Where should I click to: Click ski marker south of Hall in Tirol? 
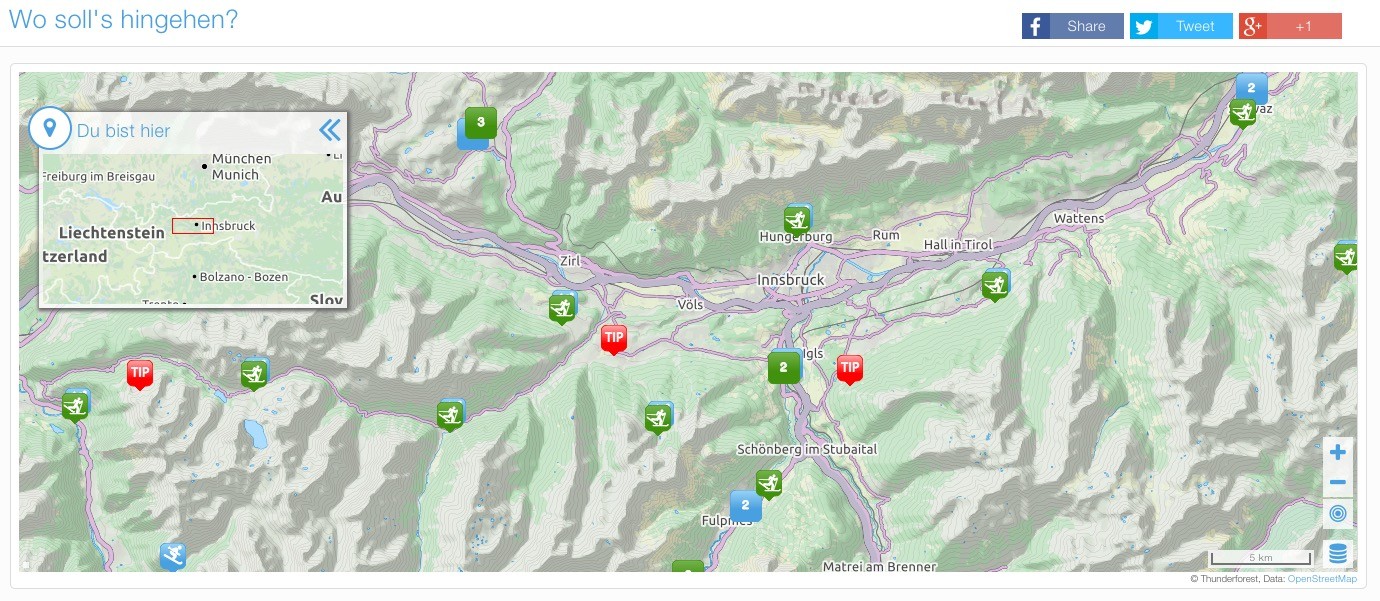tap(995, 285)
